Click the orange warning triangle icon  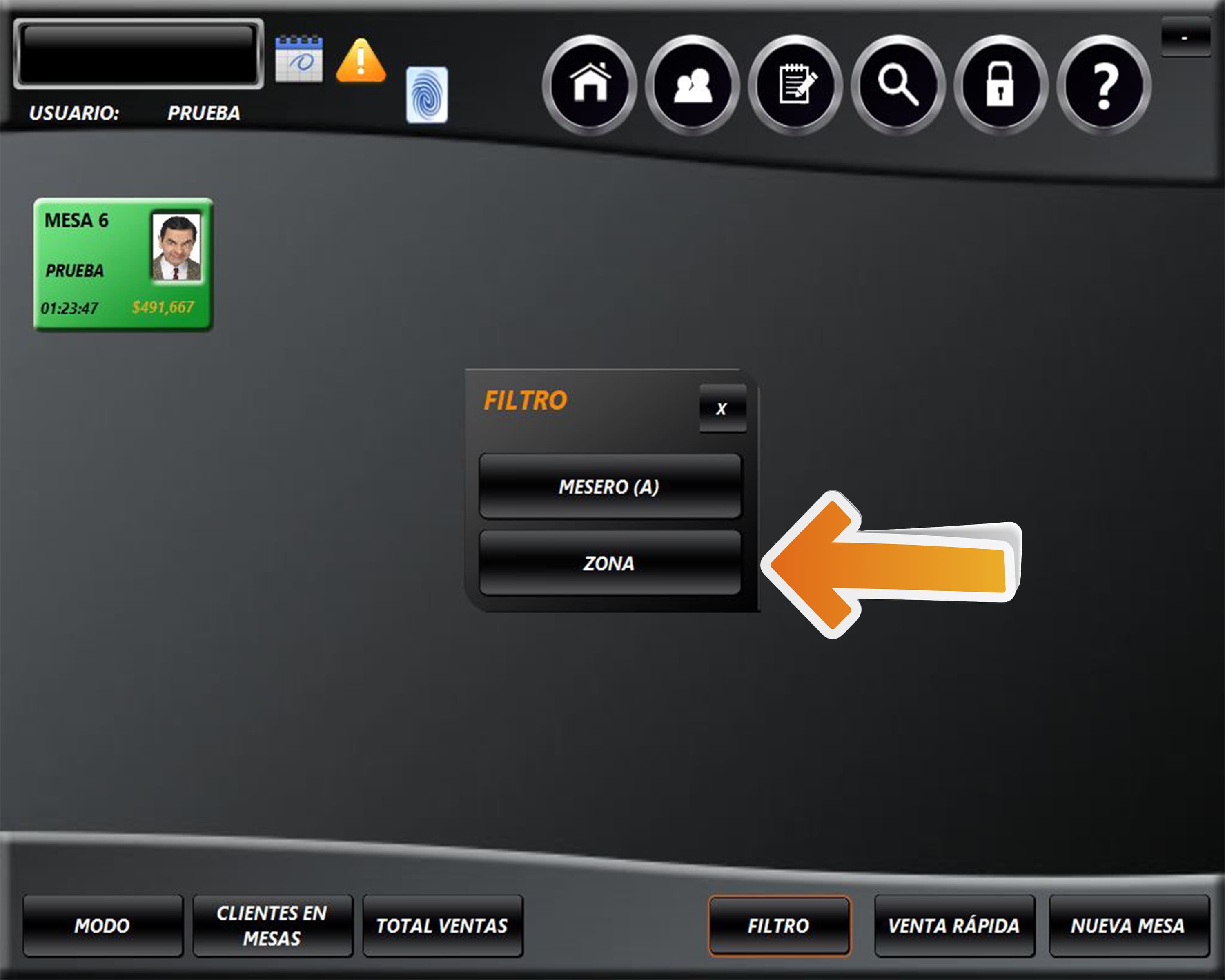(361, 61)
